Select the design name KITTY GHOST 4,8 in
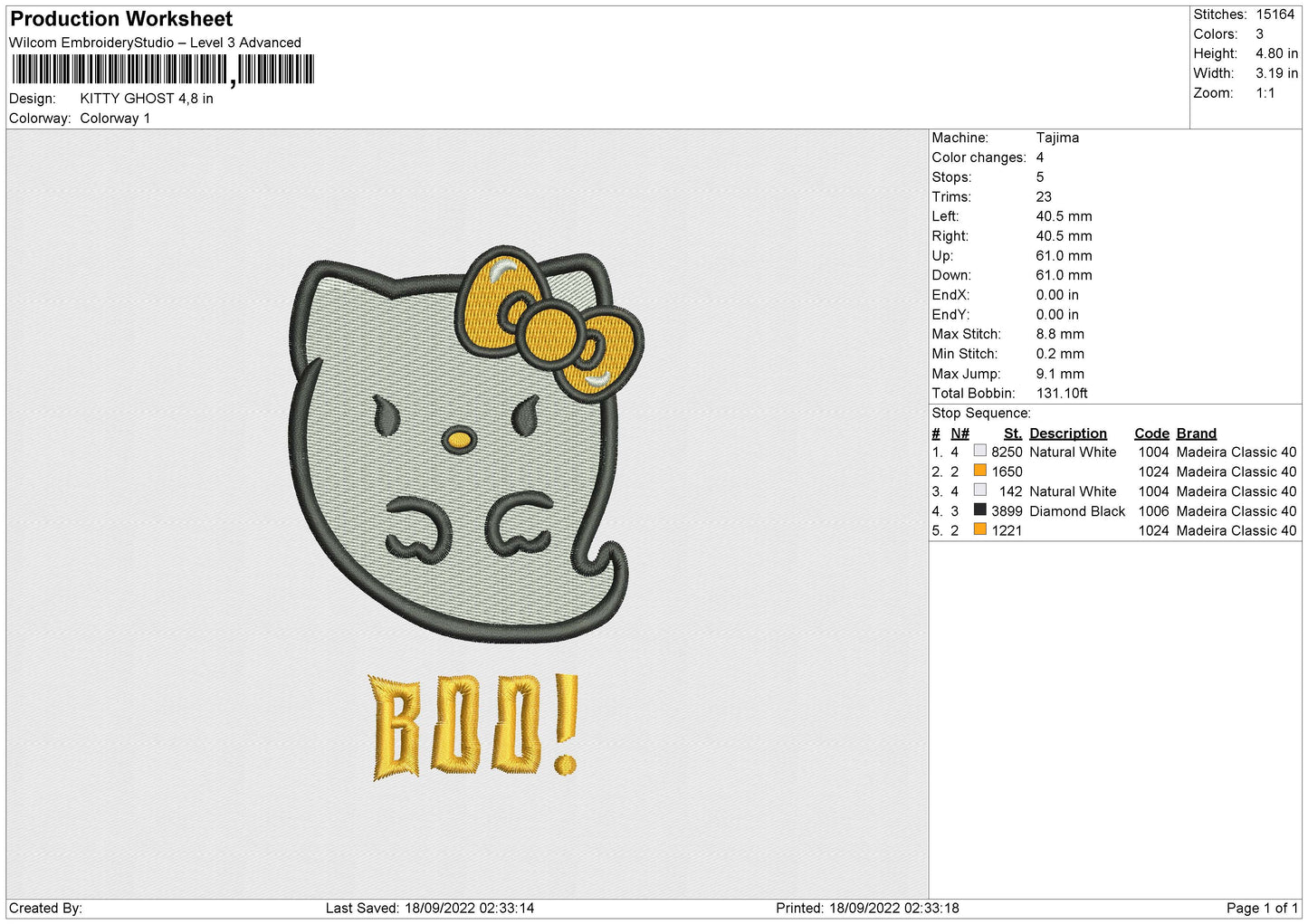This screenshot has height=924, width=1308. (147, 99)
